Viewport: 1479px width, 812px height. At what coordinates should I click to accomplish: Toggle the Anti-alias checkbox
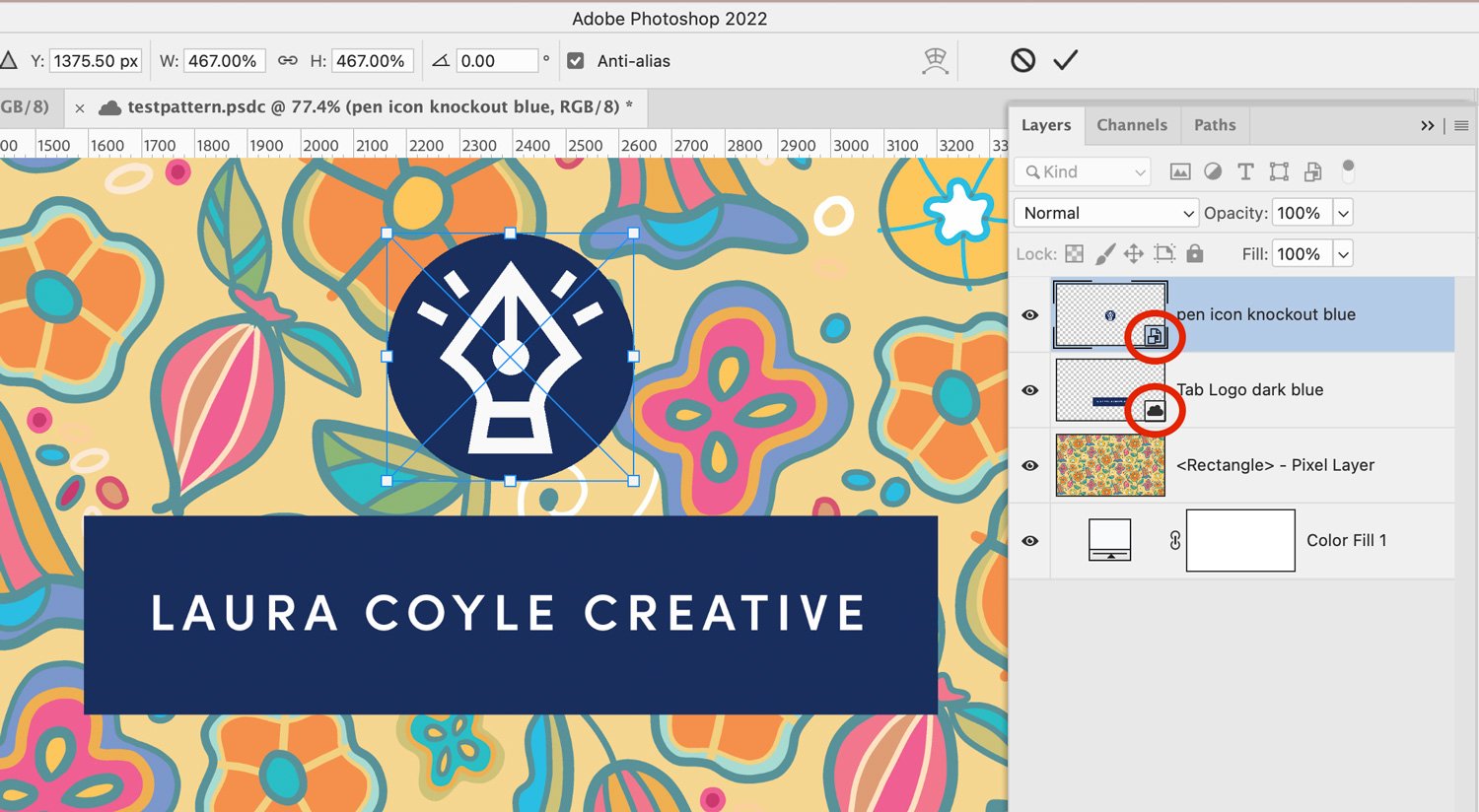[575, 60]
